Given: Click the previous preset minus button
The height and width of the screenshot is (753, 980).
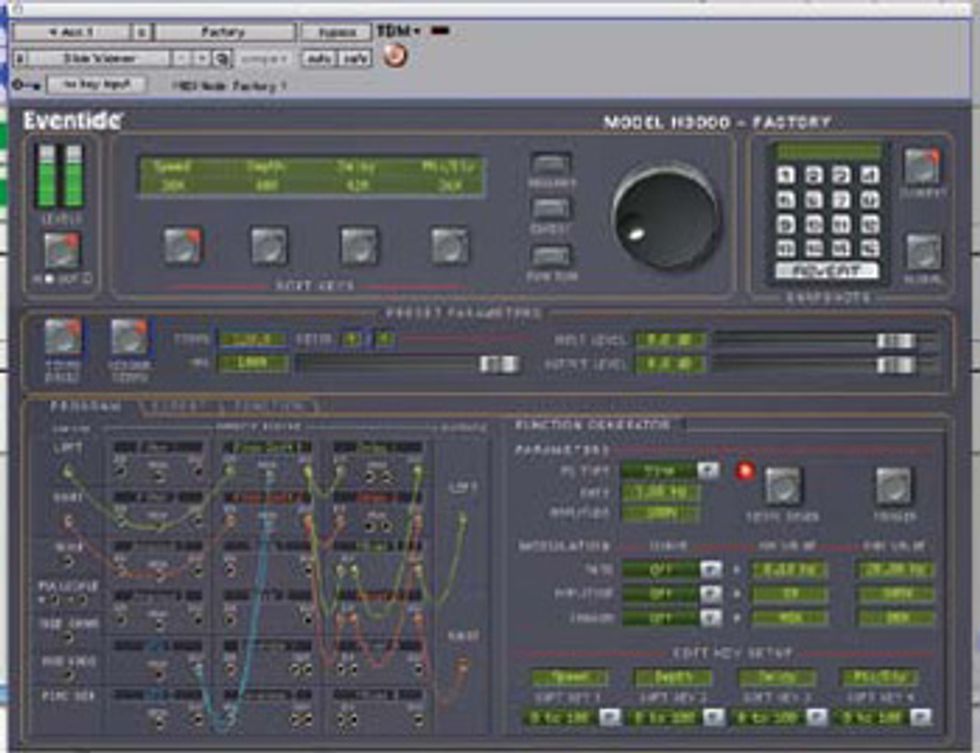Looking at the screenshot, I should click(181, 59).
